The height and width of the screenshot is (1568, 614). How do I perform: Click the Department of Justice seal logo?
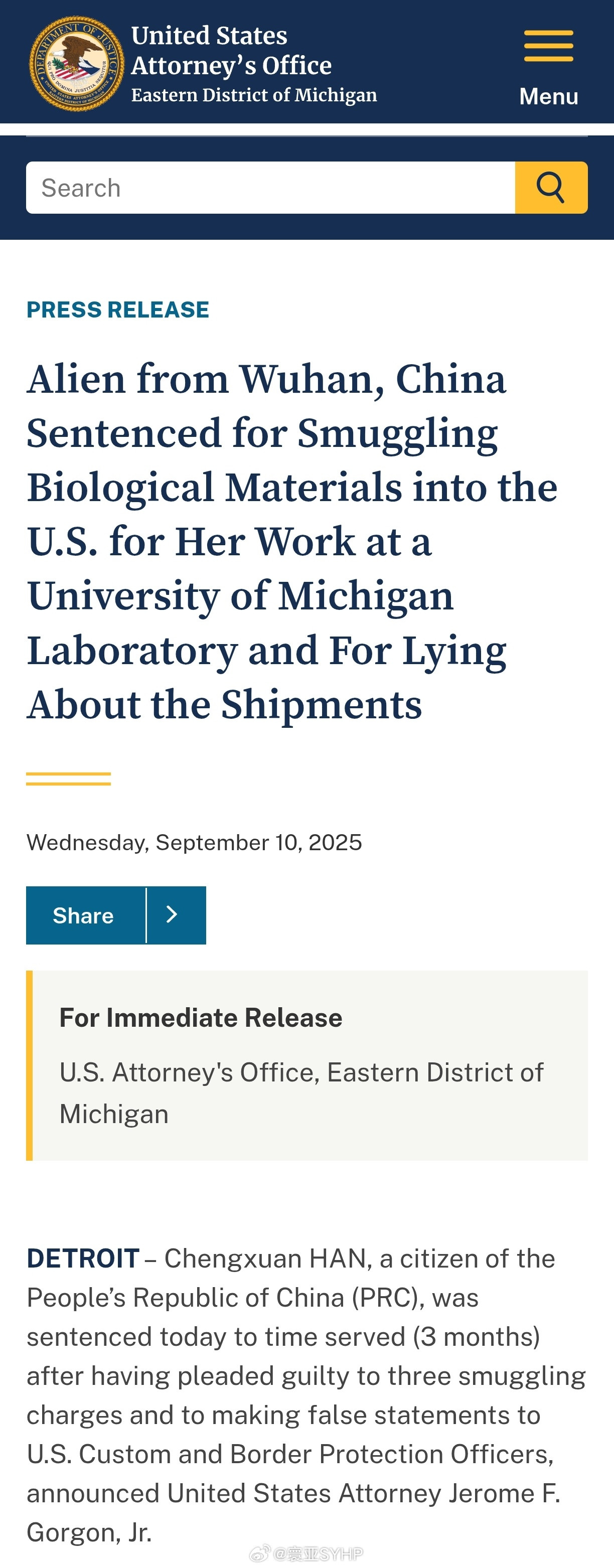pyautogui.click(x=77, y=63)
